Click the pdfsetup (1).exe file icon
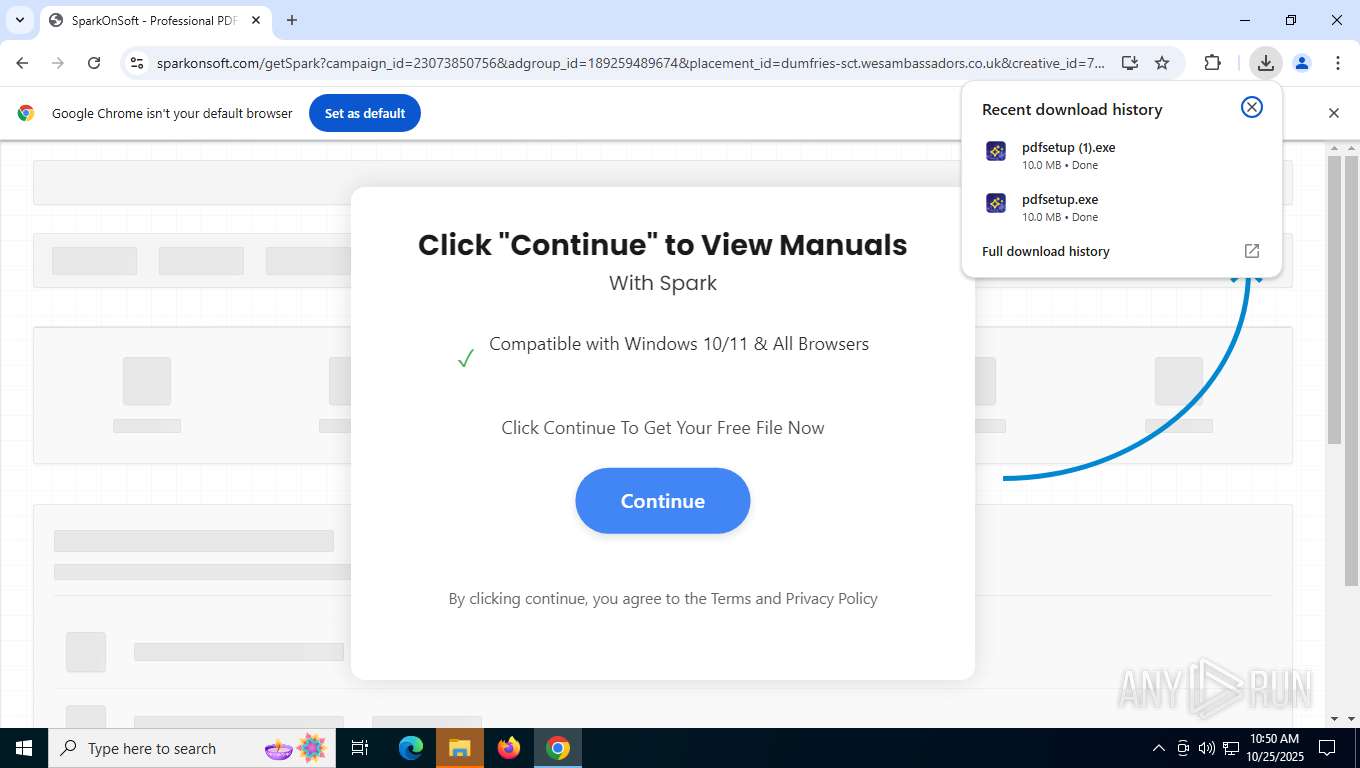 996,151
